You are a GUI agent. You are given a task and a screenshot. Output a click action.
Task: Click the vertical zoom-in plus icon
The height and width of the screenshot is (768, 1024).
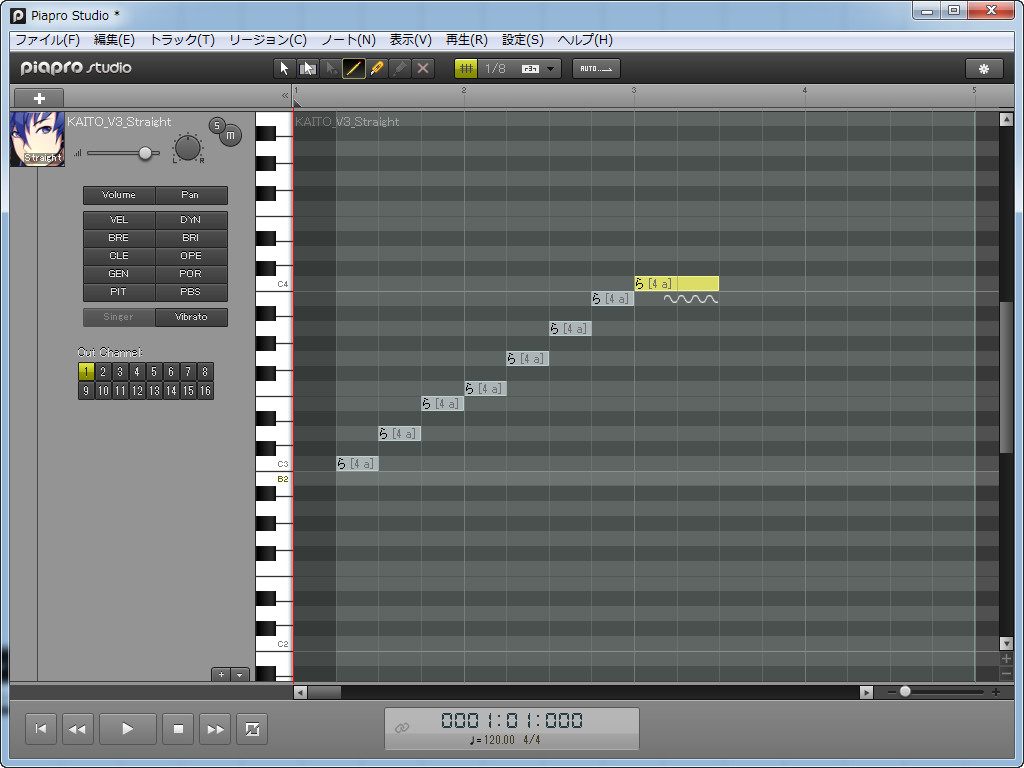coord(1006,659)
